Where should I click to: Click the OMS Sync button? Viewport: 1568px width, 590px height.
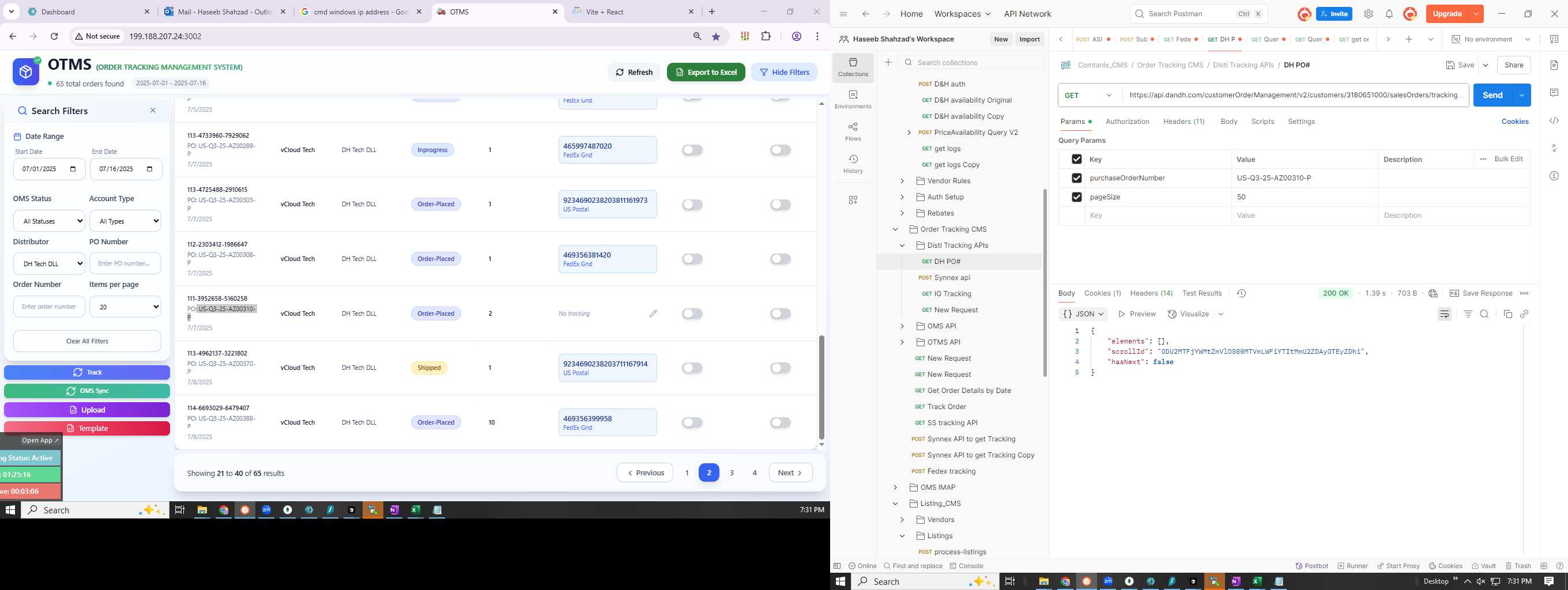(x=87, y=391)
